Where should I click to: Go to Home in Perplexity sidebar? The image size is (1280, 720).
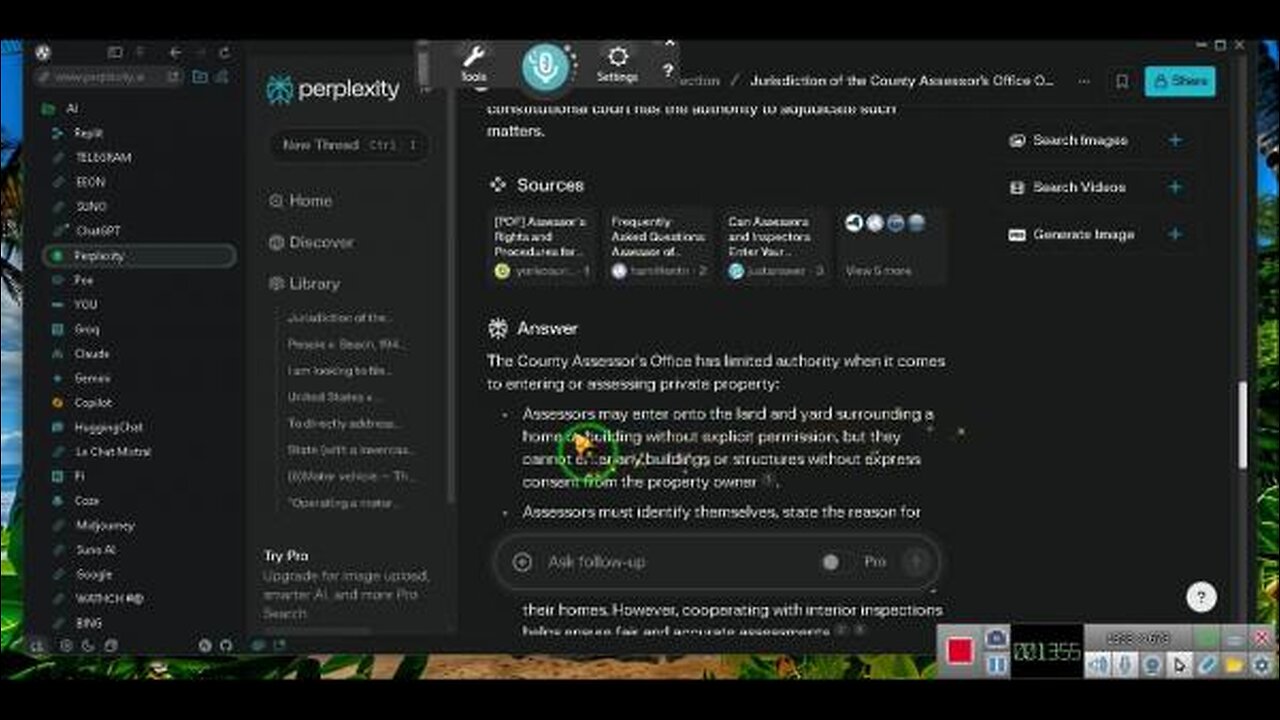click(x=301, y=200)
